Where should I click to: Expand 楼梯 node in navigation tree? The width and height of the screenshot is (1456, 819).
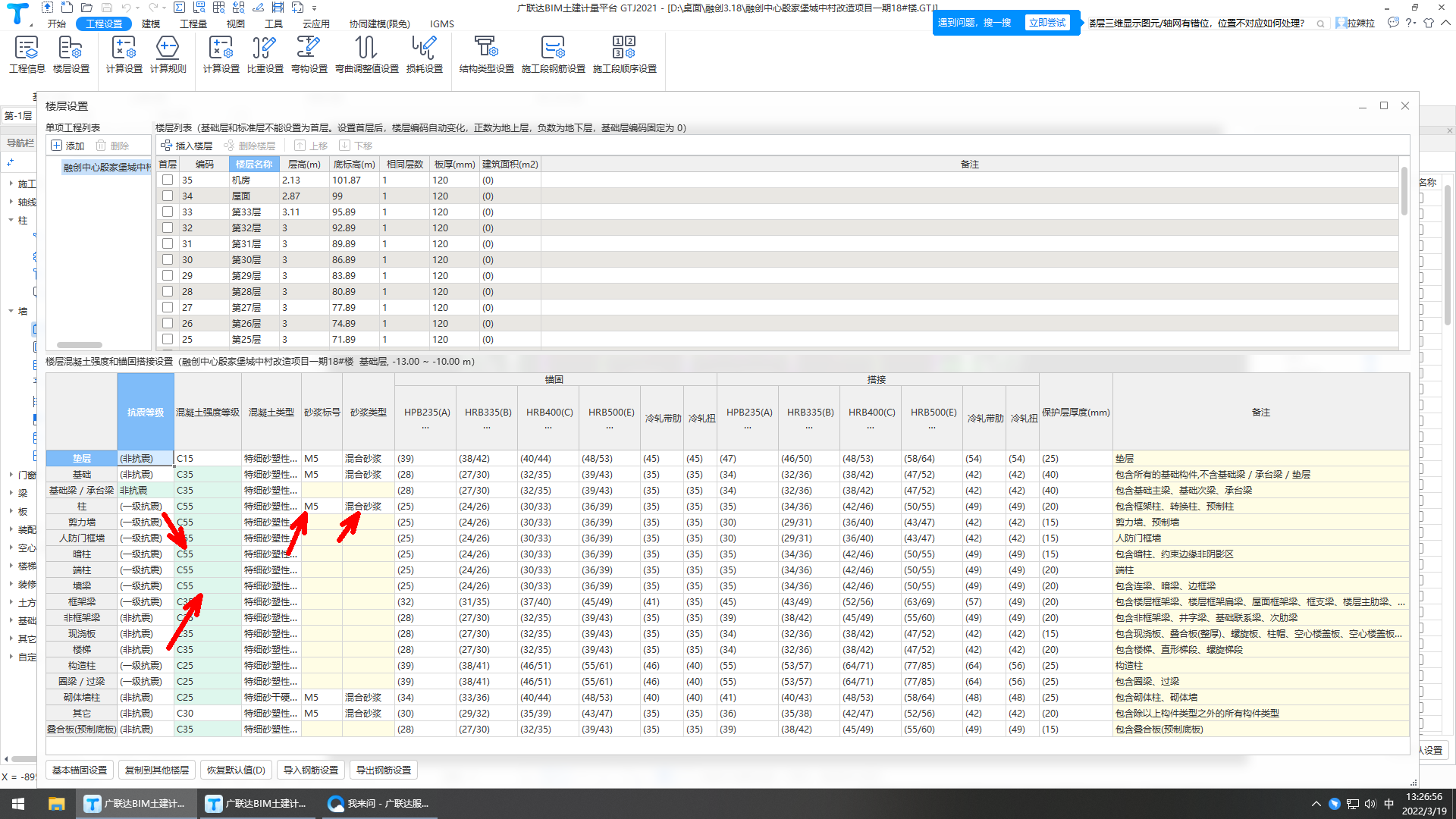pos(11,566)
